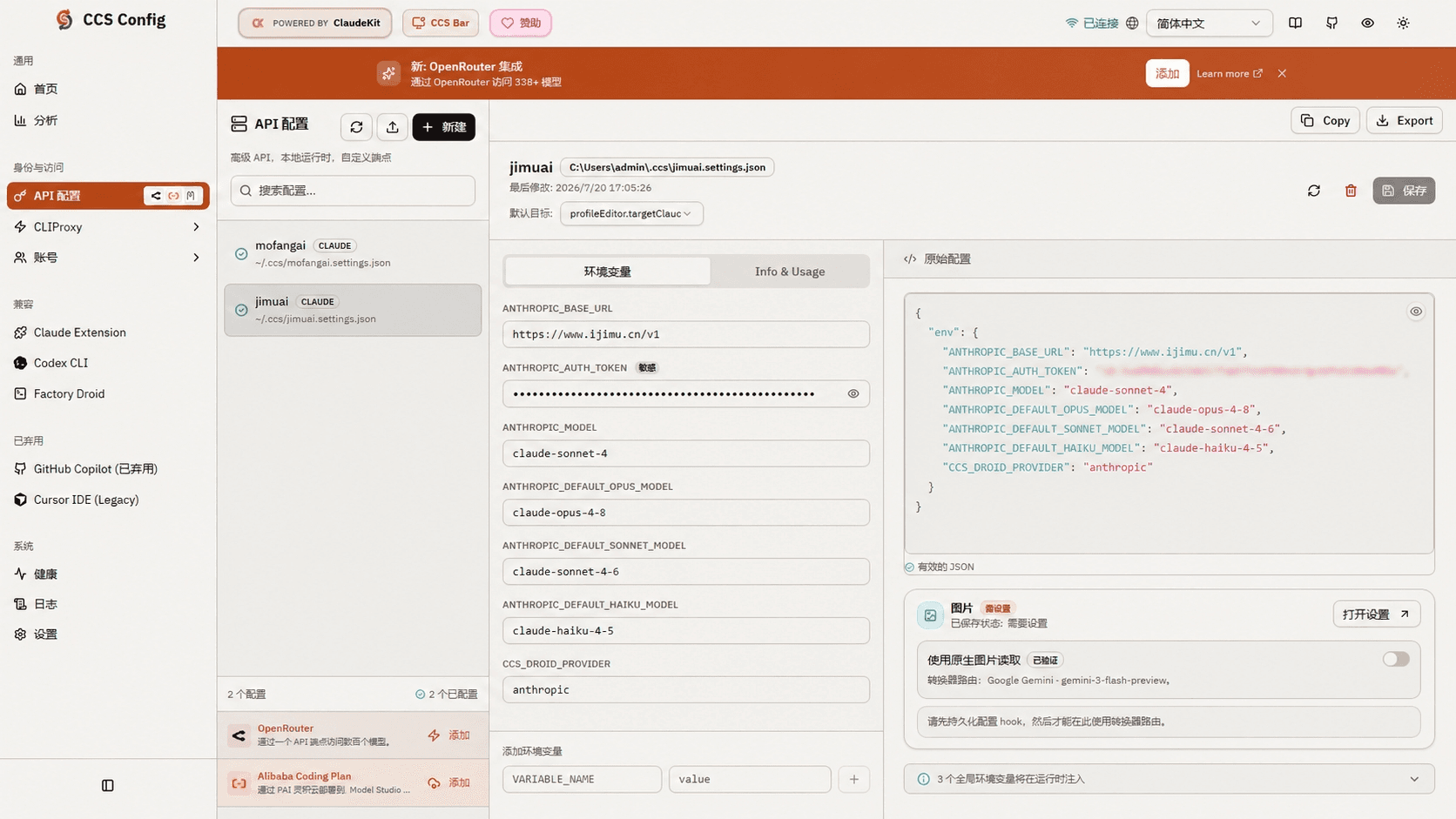Click the Copy button

[x=1325, y=121]
